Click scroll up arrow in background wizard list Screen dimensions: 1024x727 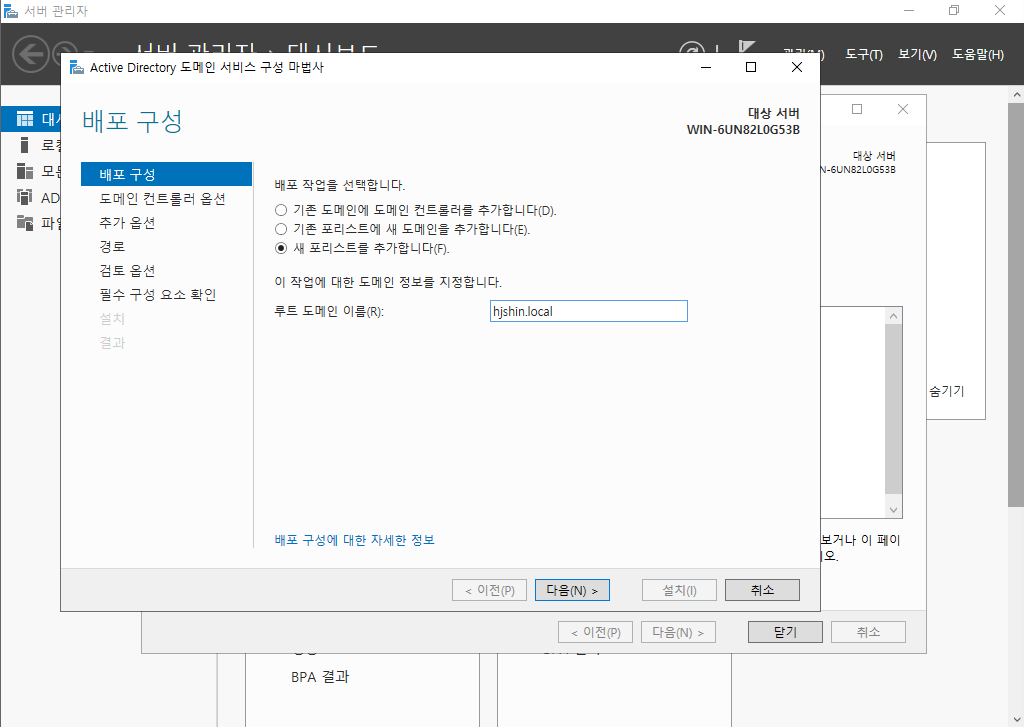[893, 316]
